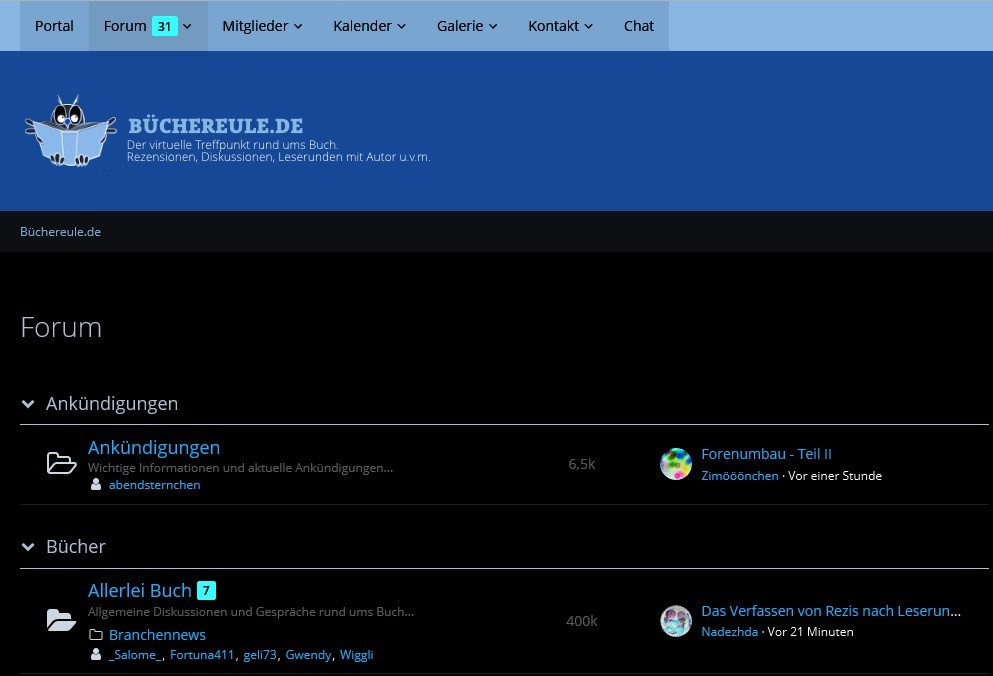The height and width of the screenshot is (676, 993).
Task: Expand the Mitglieder dropdown menu
Action: 262,26
